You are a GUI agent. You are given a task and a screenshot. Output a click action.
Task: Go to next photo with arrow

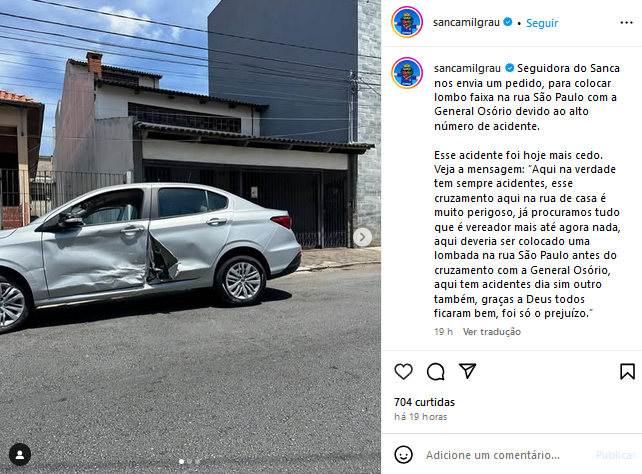pyautogui.click(x=362, y=237)
